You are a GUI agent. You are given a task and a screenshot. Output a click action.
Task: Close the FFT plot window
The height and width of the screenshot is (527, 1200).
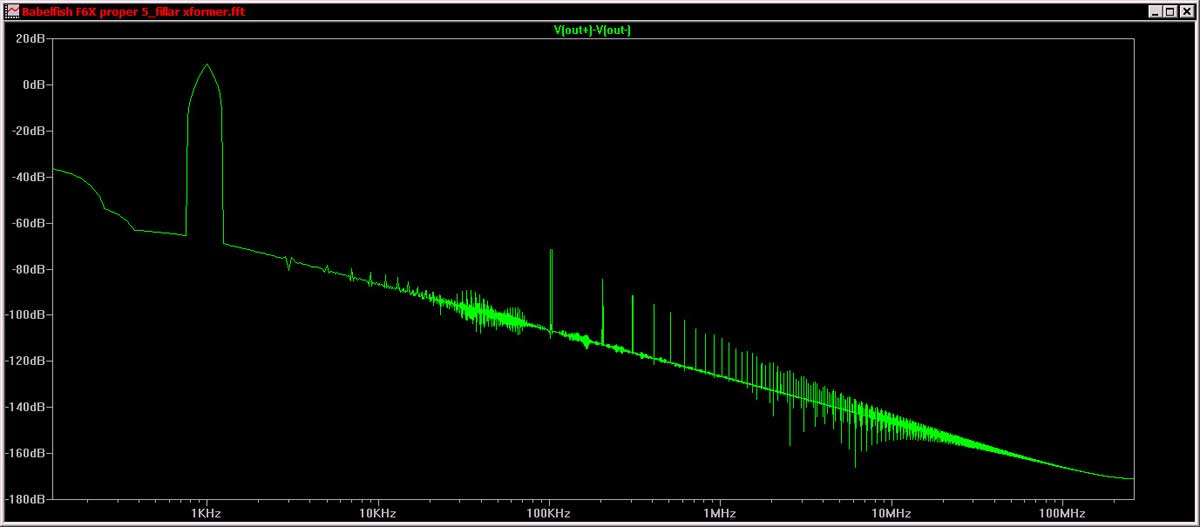(x=1186, y=11)
